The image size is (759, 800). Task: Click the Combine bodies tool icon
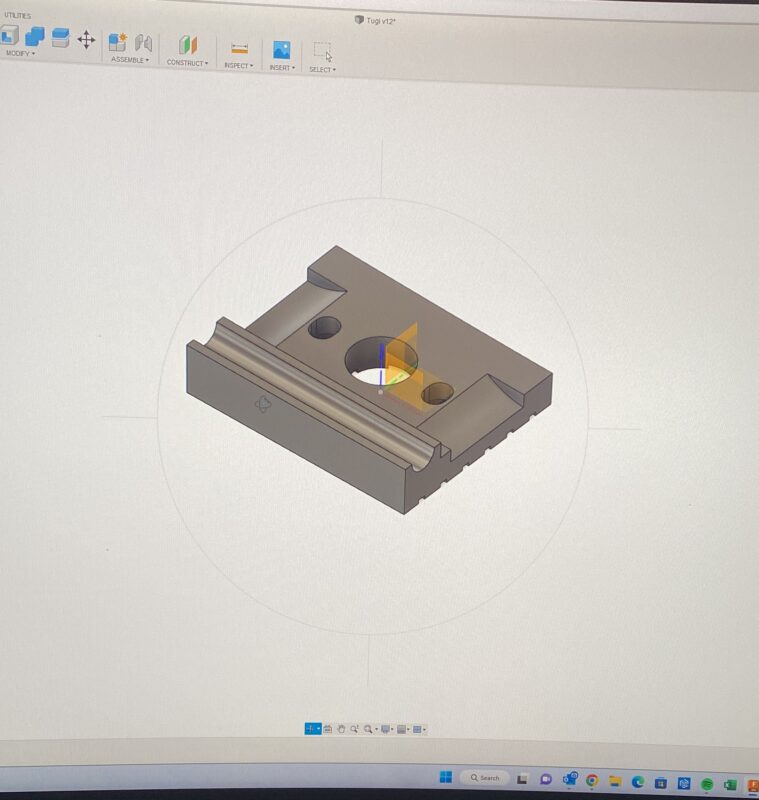click(x=35, y=37)
